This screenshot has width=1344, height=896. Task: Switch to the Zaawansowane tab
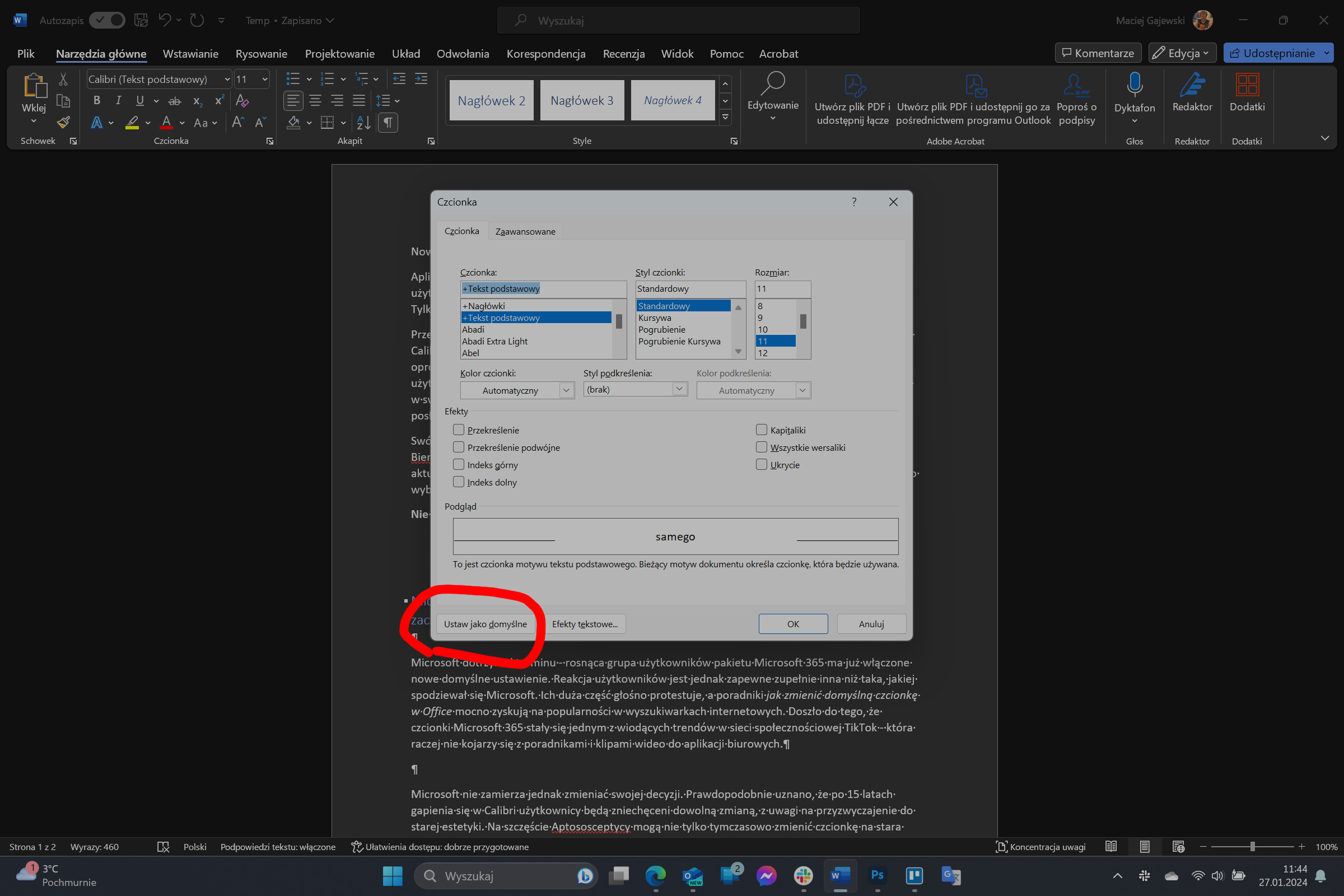point(525,231)
